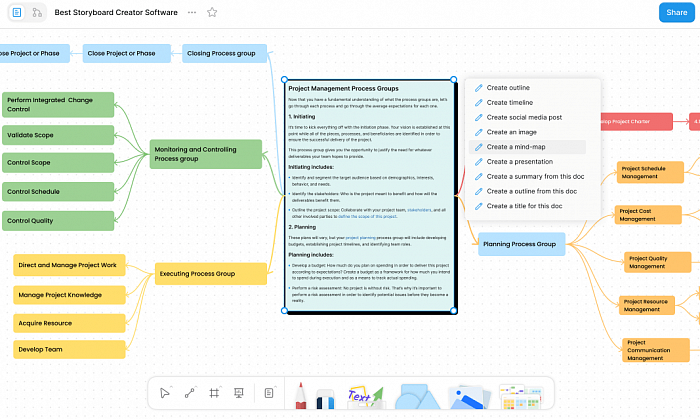Select the cursor pointer tool
The width and height of the screenshot is (700, 419).
click(164, 393)
